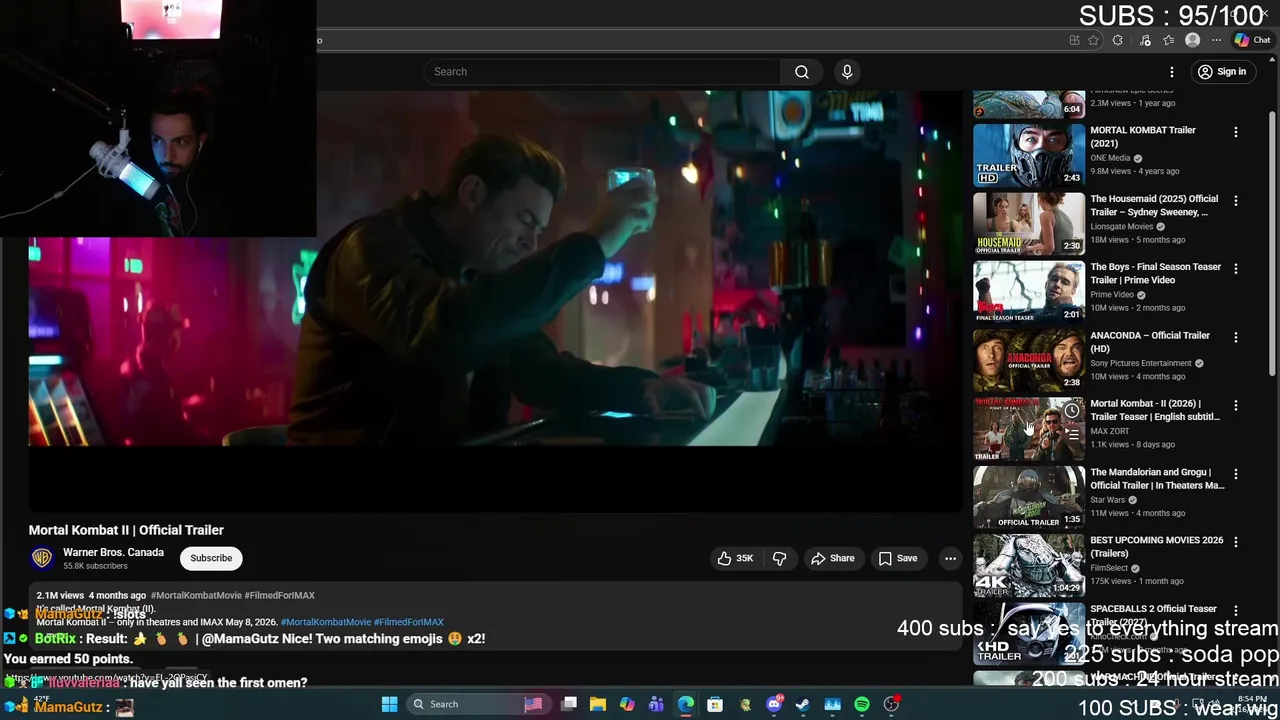
Task: Save the video to a playlist
Action: point(897,558)
